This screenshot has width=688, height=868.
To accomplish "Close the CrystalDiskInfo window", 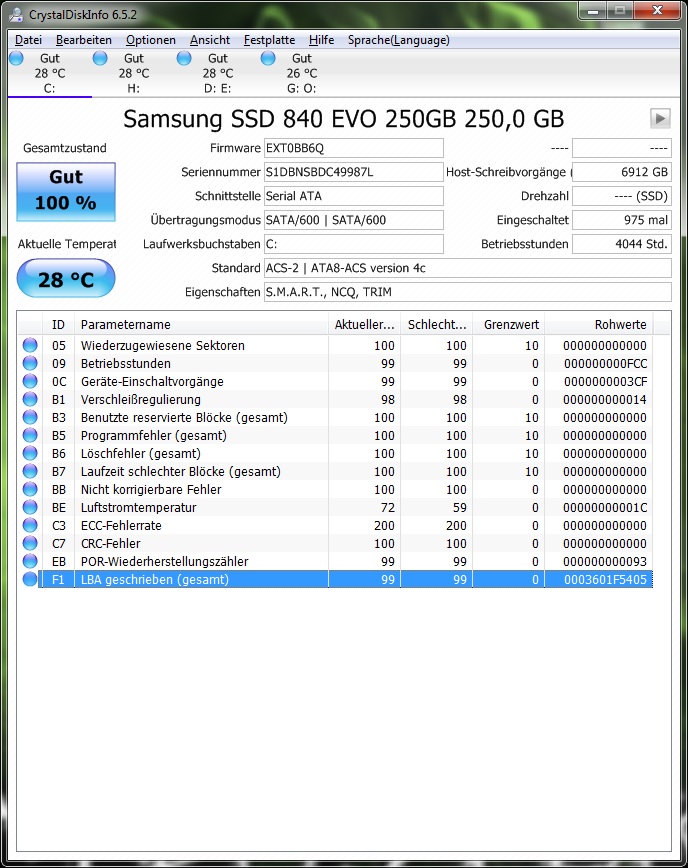I will [x=658, y=11].
